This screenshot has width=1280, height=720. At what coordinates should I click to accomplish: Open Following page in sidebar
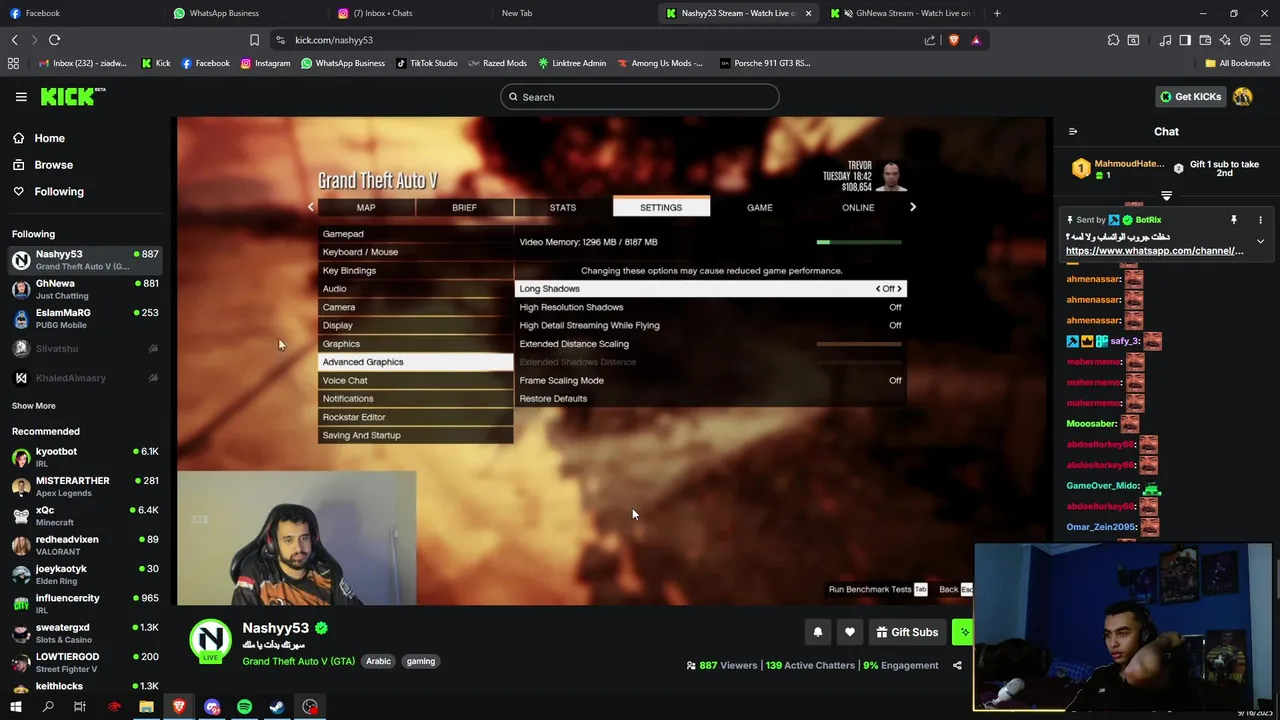(59, 191)
